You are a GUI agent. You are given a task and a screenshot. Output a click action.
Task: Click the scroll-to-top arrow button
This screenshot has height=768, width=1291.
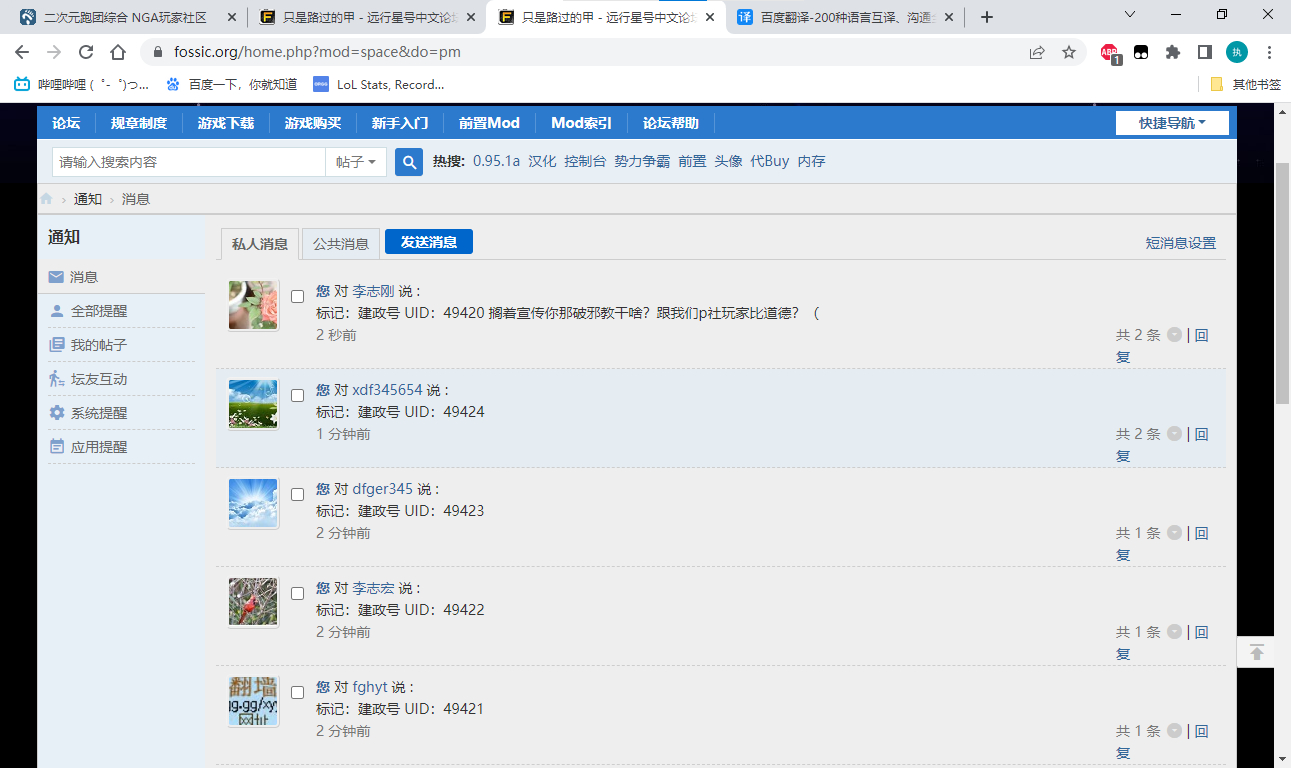coord(1256,652)
